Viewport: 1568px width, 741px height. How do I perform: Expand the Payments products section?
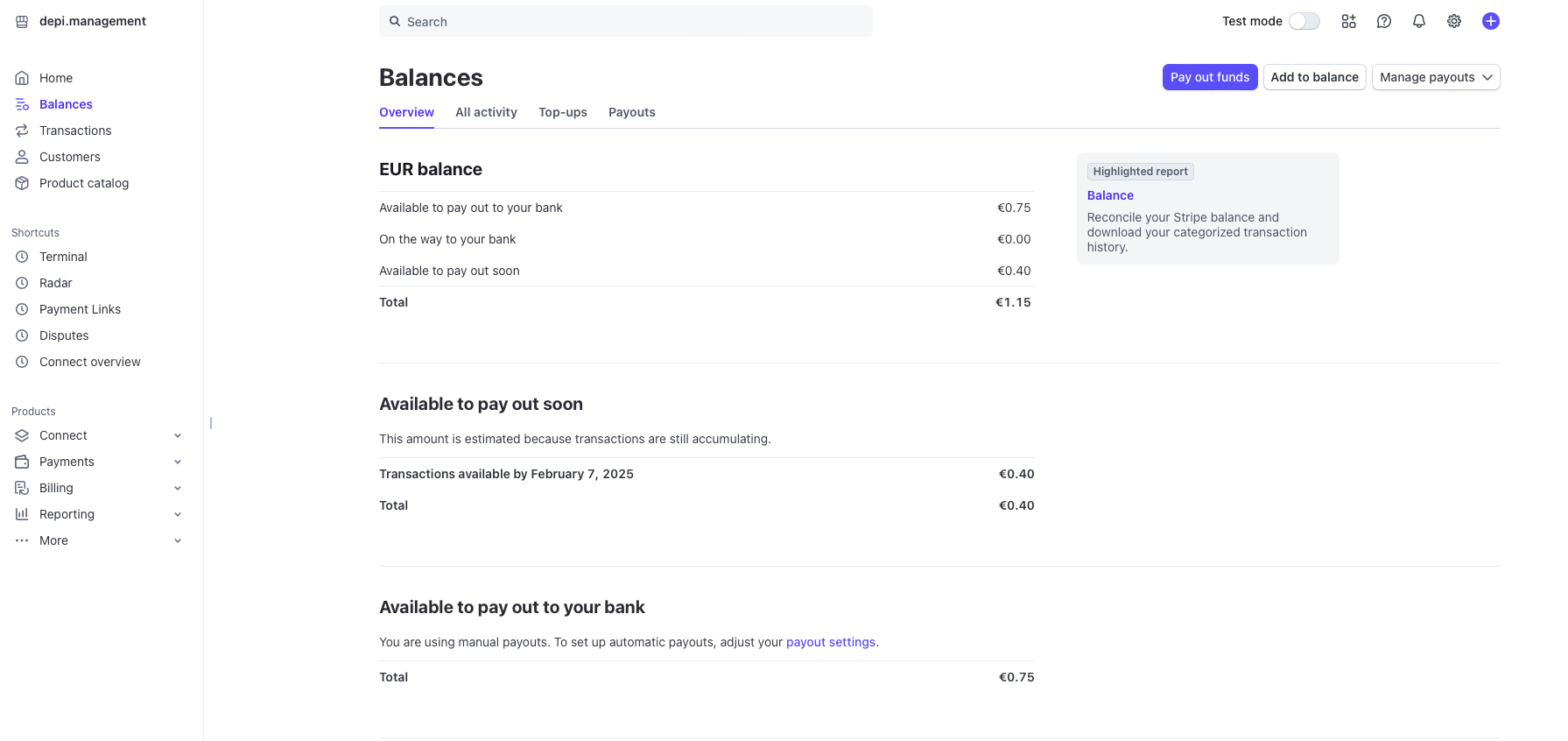click(x=178, y=462)
